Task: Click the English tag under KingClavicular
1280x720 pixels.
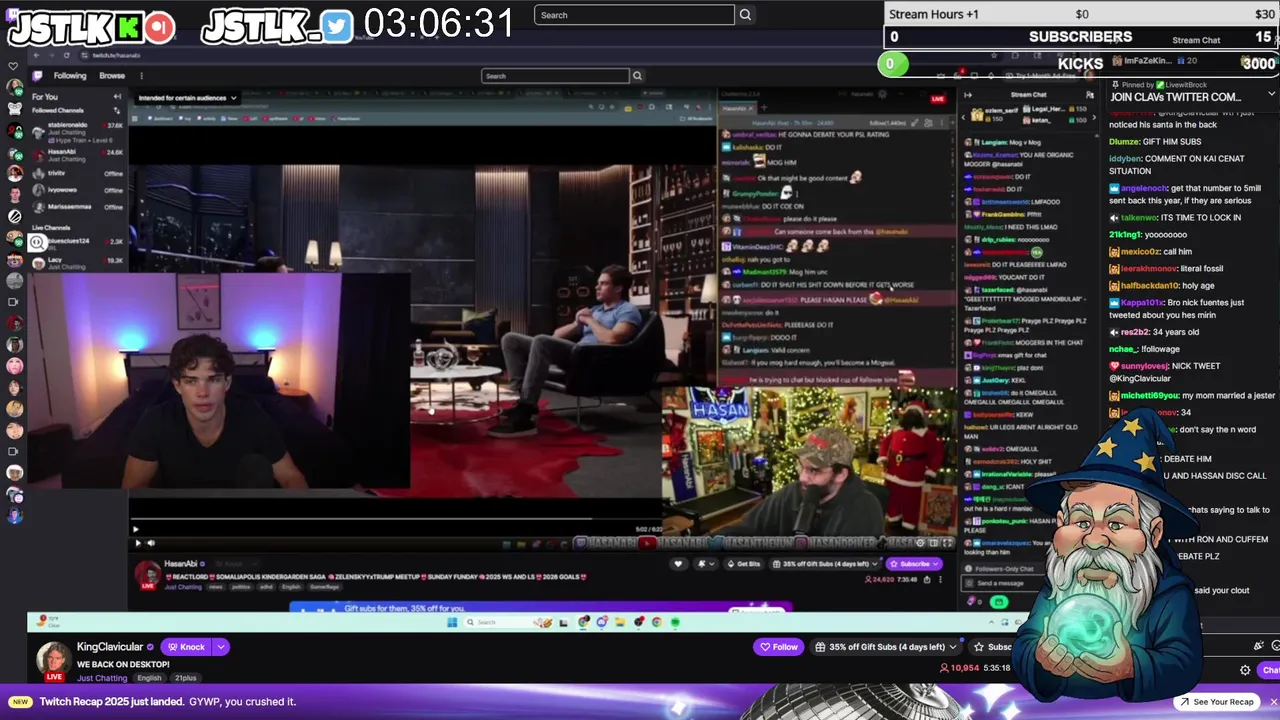Action: [149, 678]
